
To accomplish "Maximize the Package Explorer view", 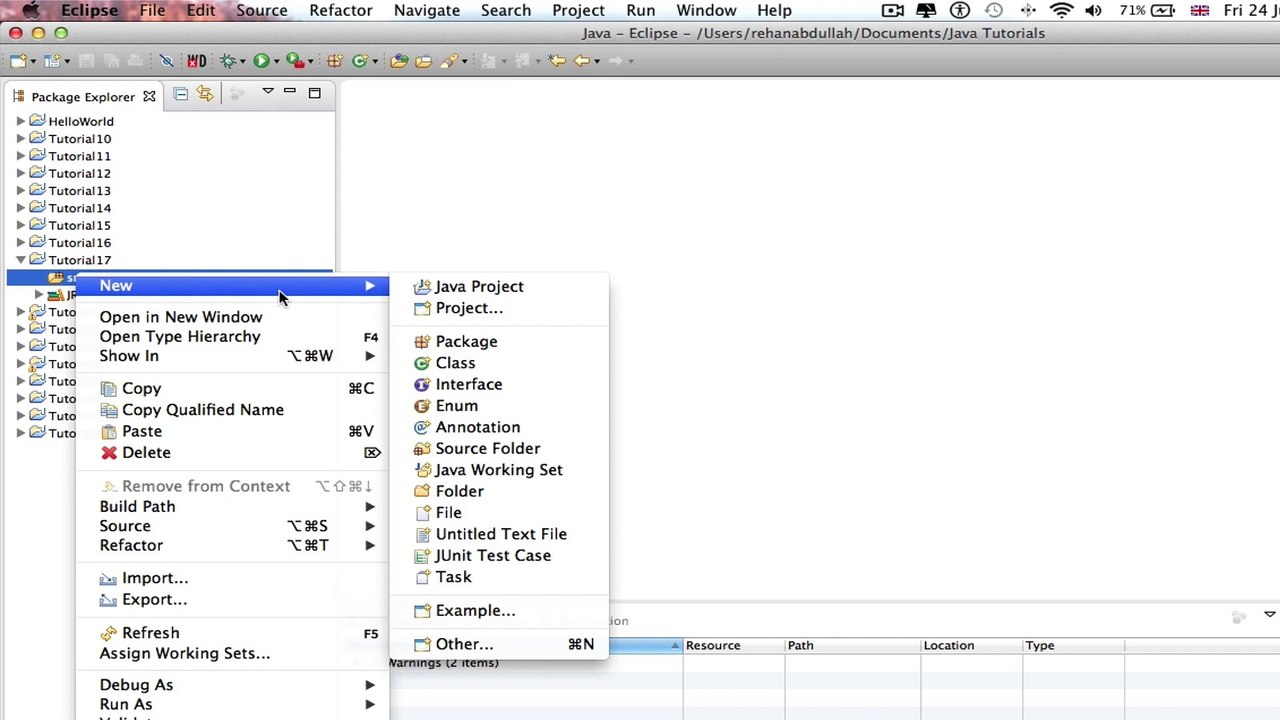I will [314, 93].
